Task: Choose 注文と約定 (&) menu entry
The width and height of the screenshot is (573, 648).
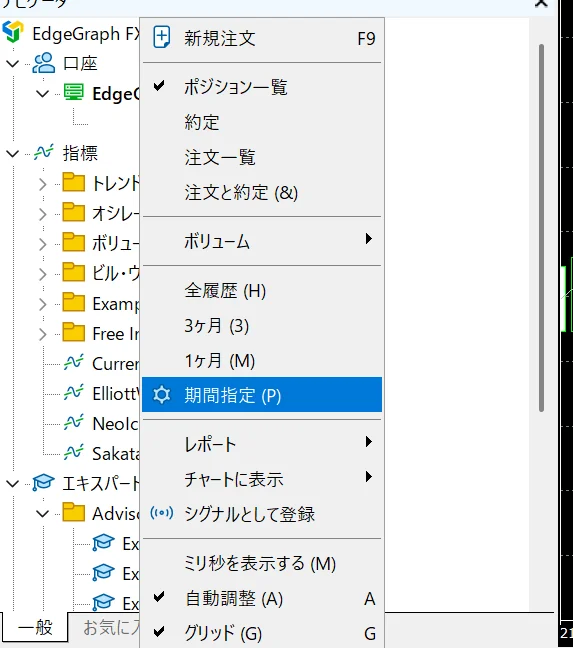Action: pyautogui.click(x=262, y=193)
